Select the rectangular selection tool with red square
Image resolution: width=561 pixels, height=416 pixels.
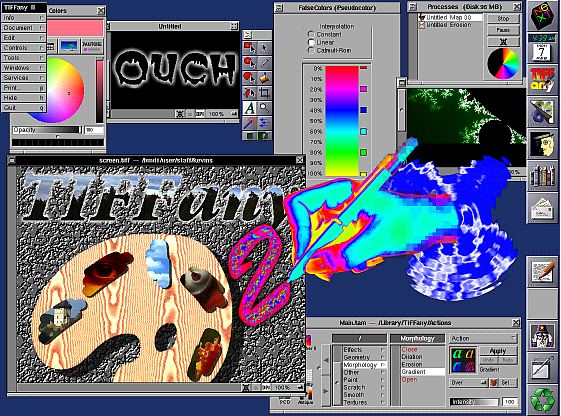click(x=250, y=48)
